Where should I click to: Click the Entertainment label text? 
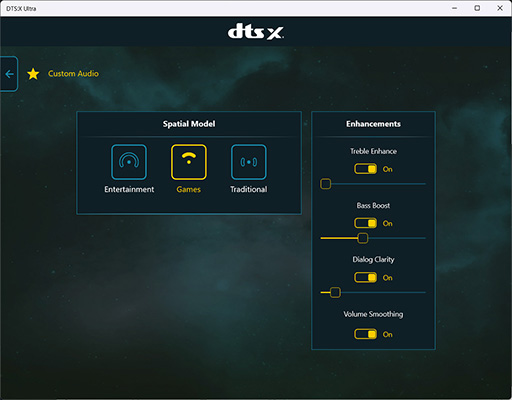pyautogui.click(x=129, y=189)
